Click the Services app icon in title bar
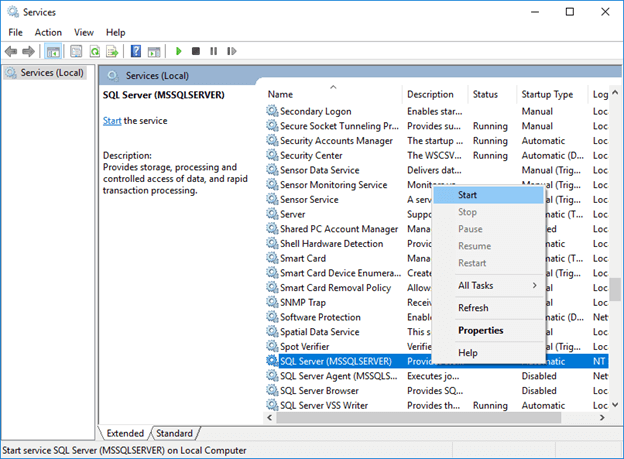624x459 pixels. 13,12
